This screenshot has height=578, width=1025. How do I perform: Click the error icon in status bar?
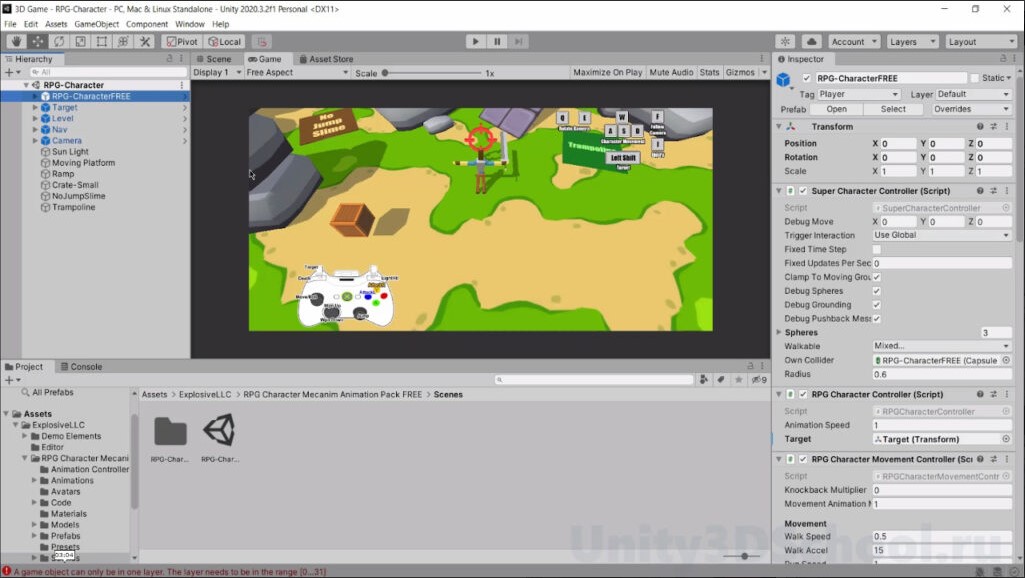coord(7,571)
